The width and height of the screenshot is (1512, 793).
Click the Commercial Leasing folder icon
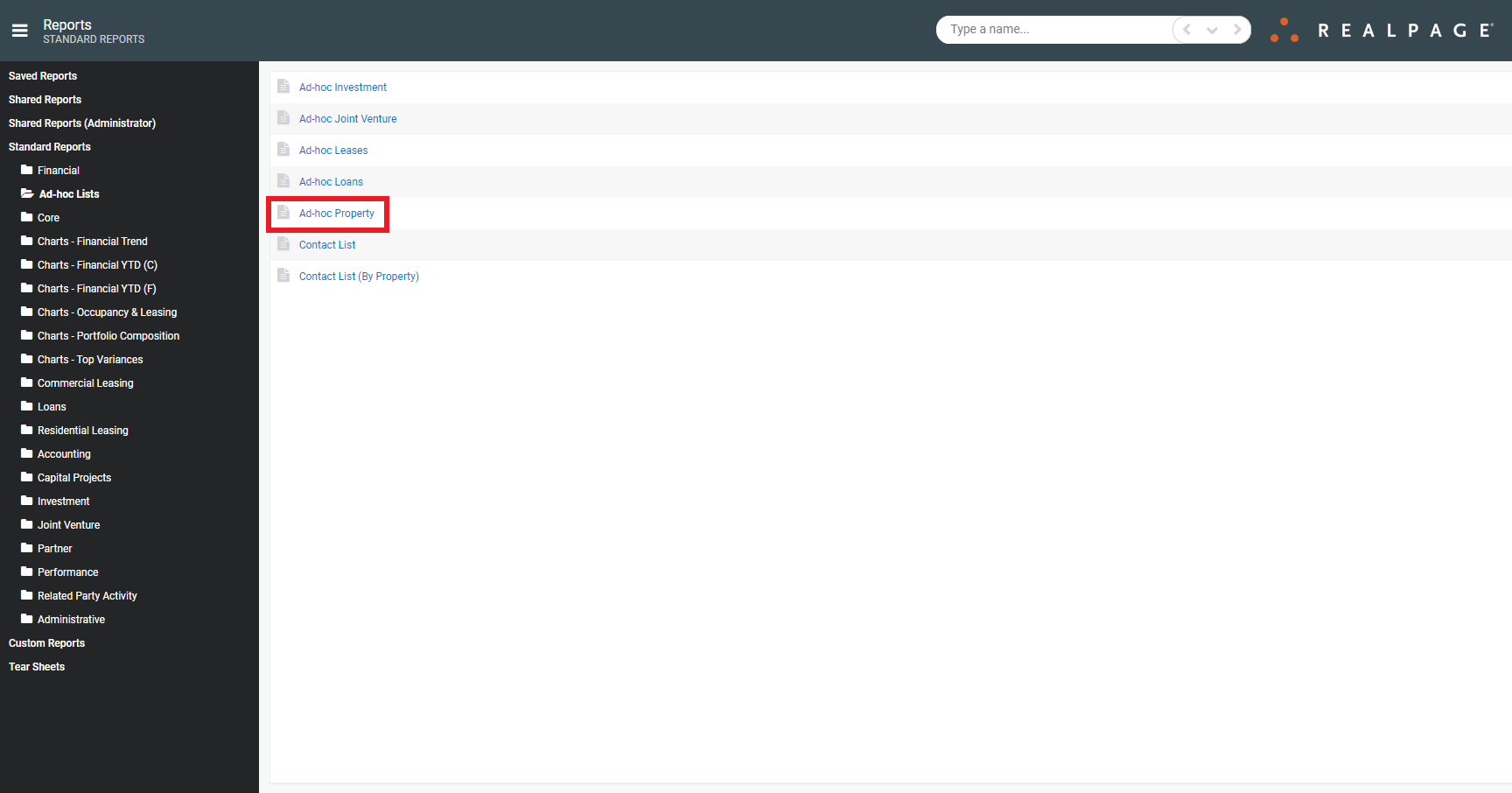[26, 382]
